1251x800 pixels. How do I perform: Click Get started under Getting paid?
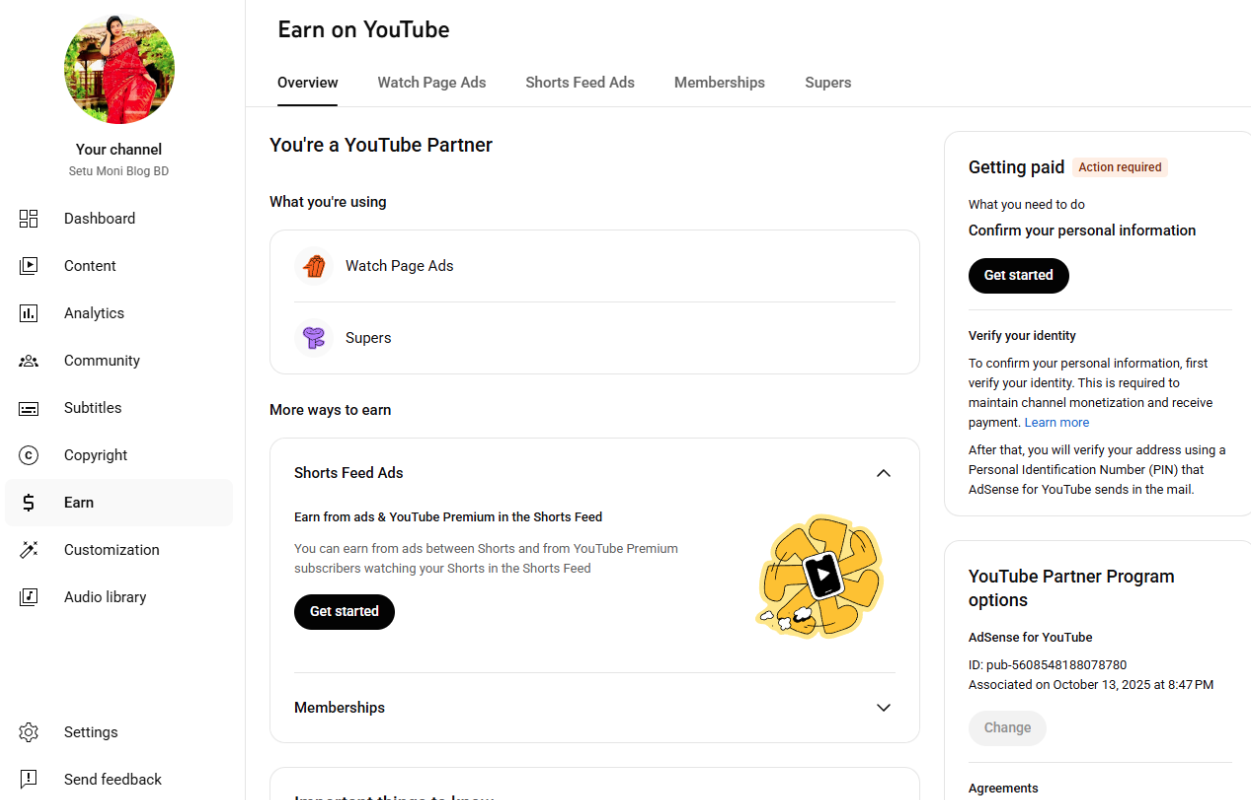pos(1018,275)
